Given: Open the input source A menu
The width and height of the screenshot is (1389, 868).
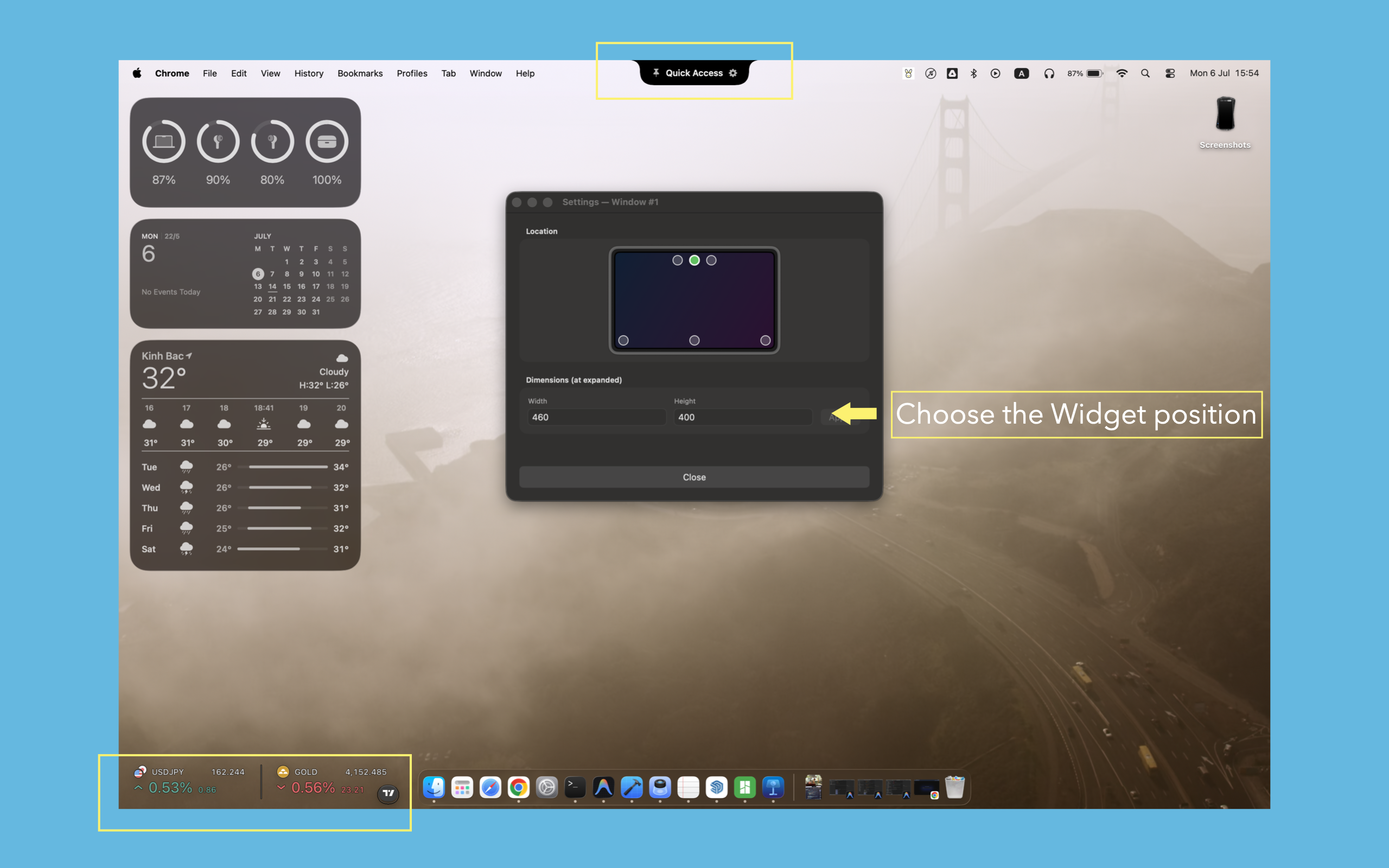Looking at the screenshot, I should 1021,73.
